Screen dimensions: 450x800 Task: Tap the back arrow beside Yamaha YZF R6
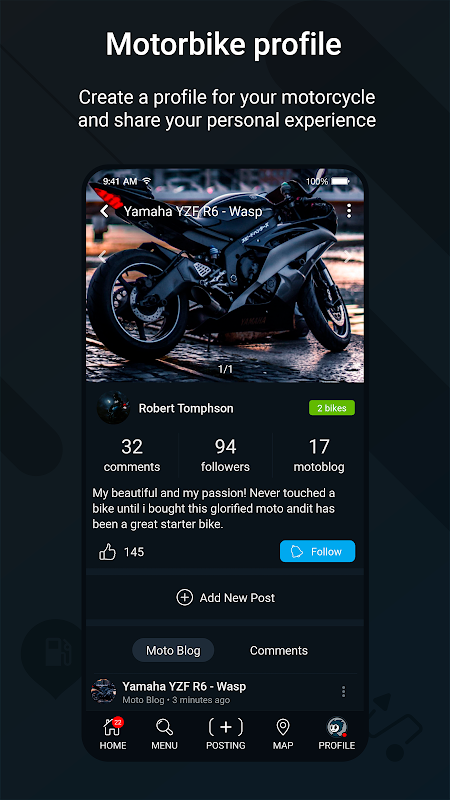click(x=105, y=211)
